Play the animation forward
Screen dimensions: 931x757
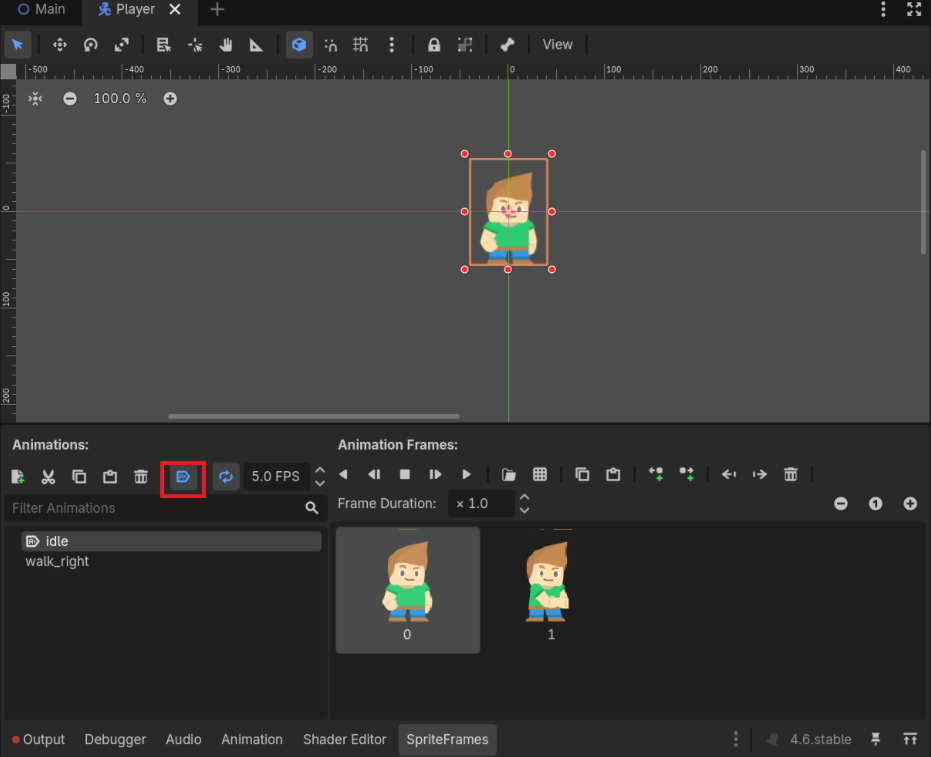(466, 475)
